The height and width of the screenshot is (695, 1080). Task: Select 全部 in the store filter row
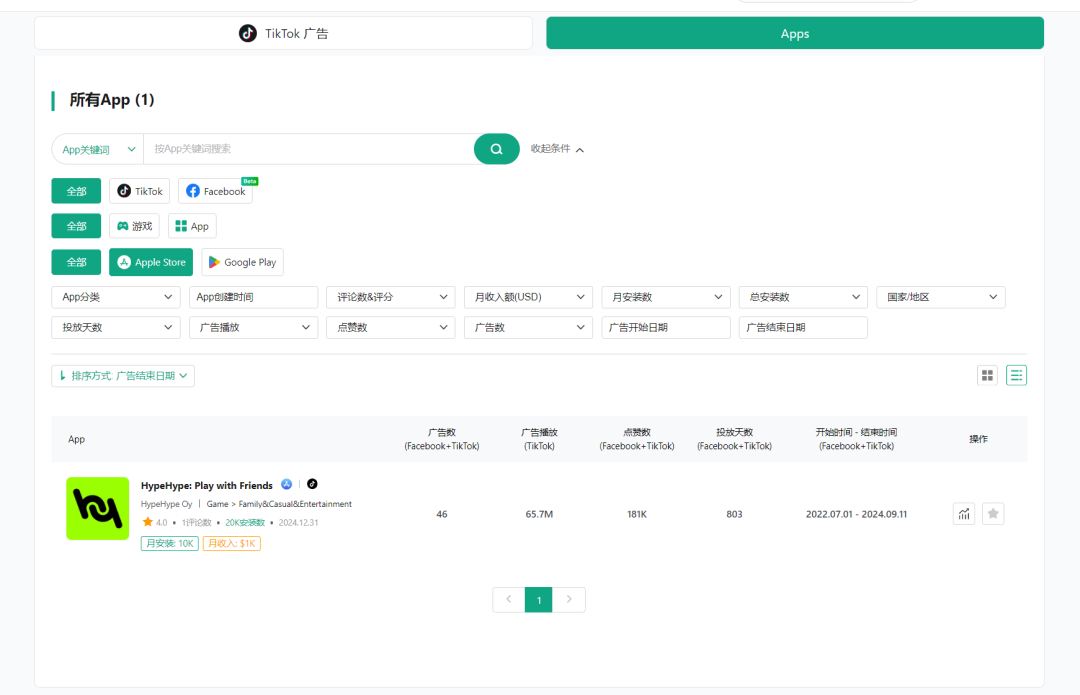(x=76, y=262)
